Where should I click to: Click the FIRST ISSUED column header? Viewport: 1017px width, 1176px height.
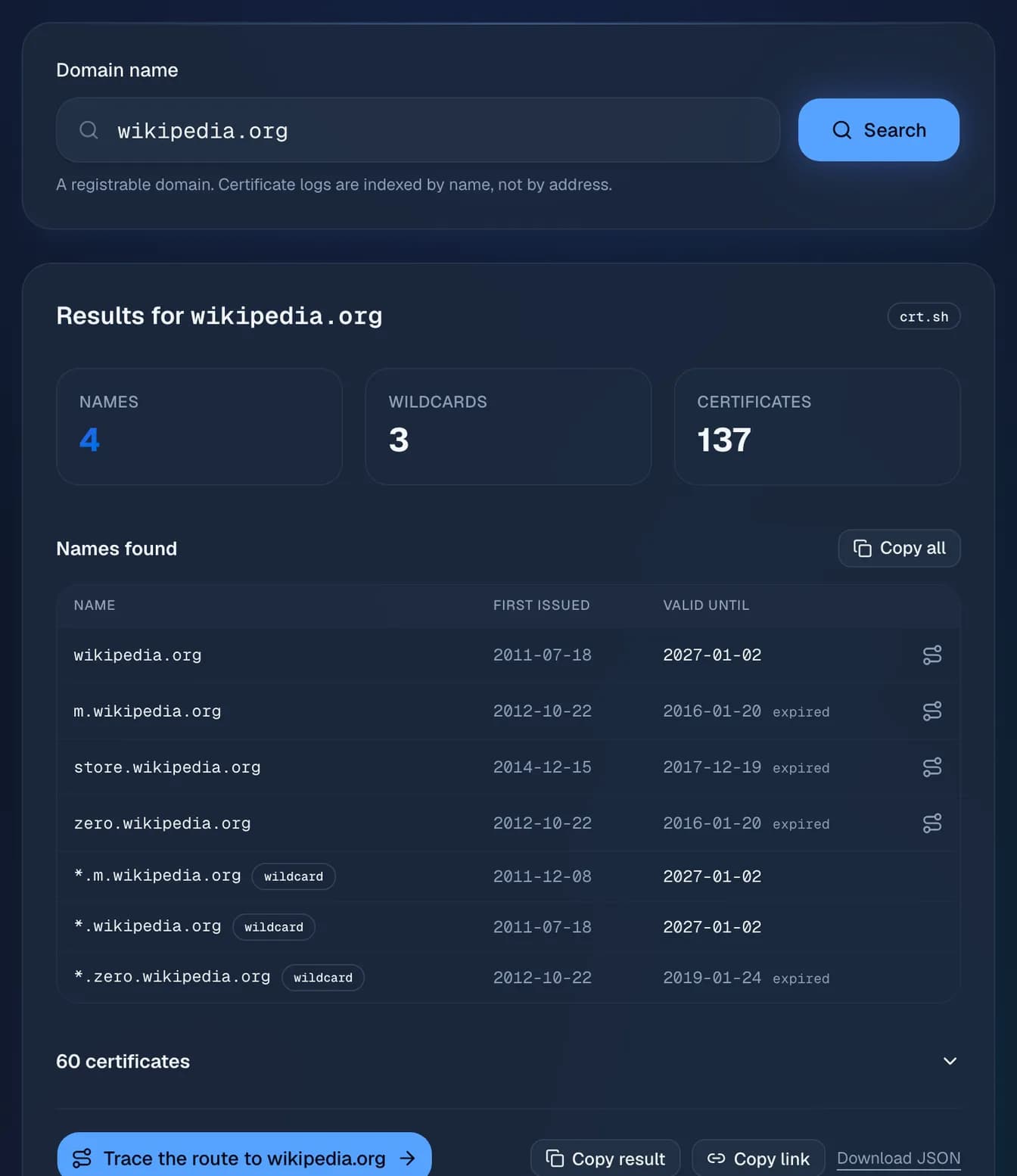(x=541, y=605)
